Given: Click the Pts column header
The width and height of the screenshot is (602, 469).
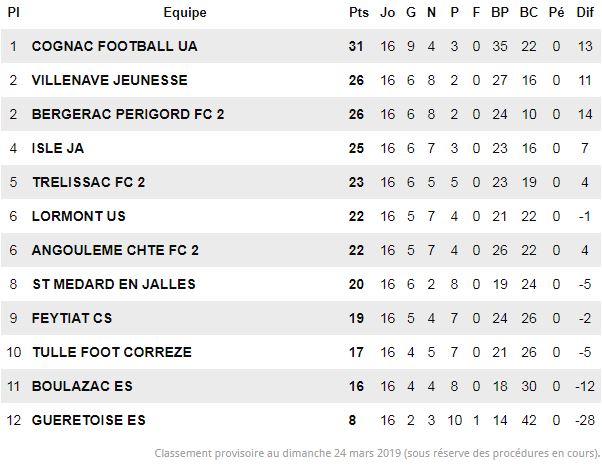Looking at the screenshot, I should [359, 12].
